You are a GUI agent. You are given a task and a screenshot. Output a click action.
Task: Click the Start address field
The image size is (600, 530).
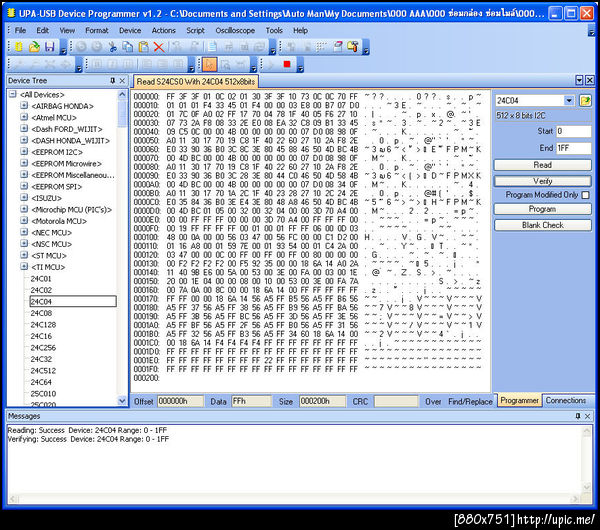click(573, 131)
